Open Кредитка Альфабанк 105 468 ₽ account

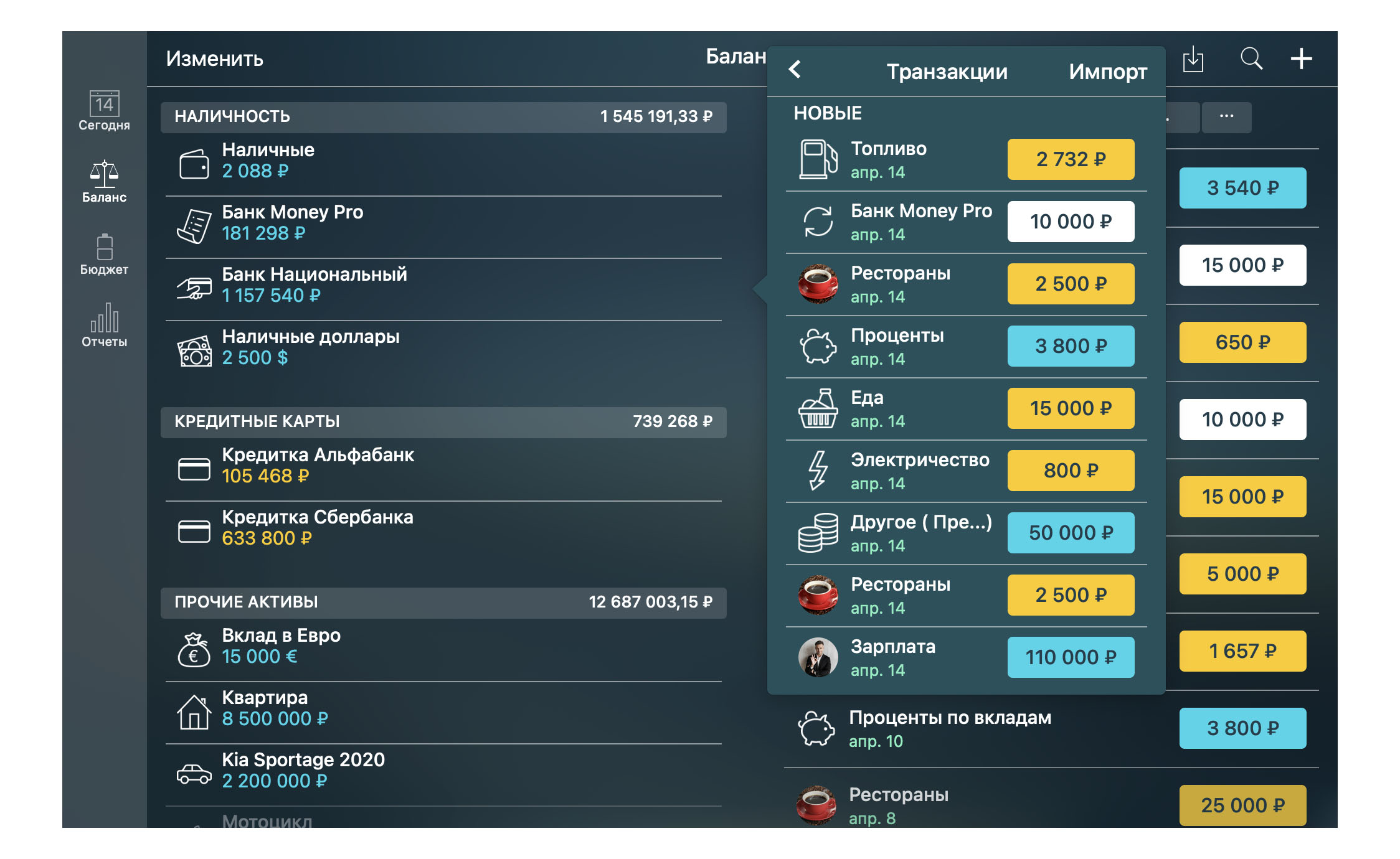[x=443, y=469]
